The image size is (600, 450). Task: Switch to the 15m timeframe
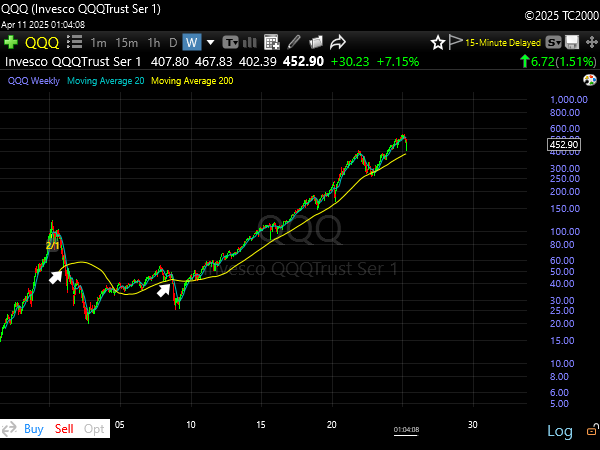127,42
